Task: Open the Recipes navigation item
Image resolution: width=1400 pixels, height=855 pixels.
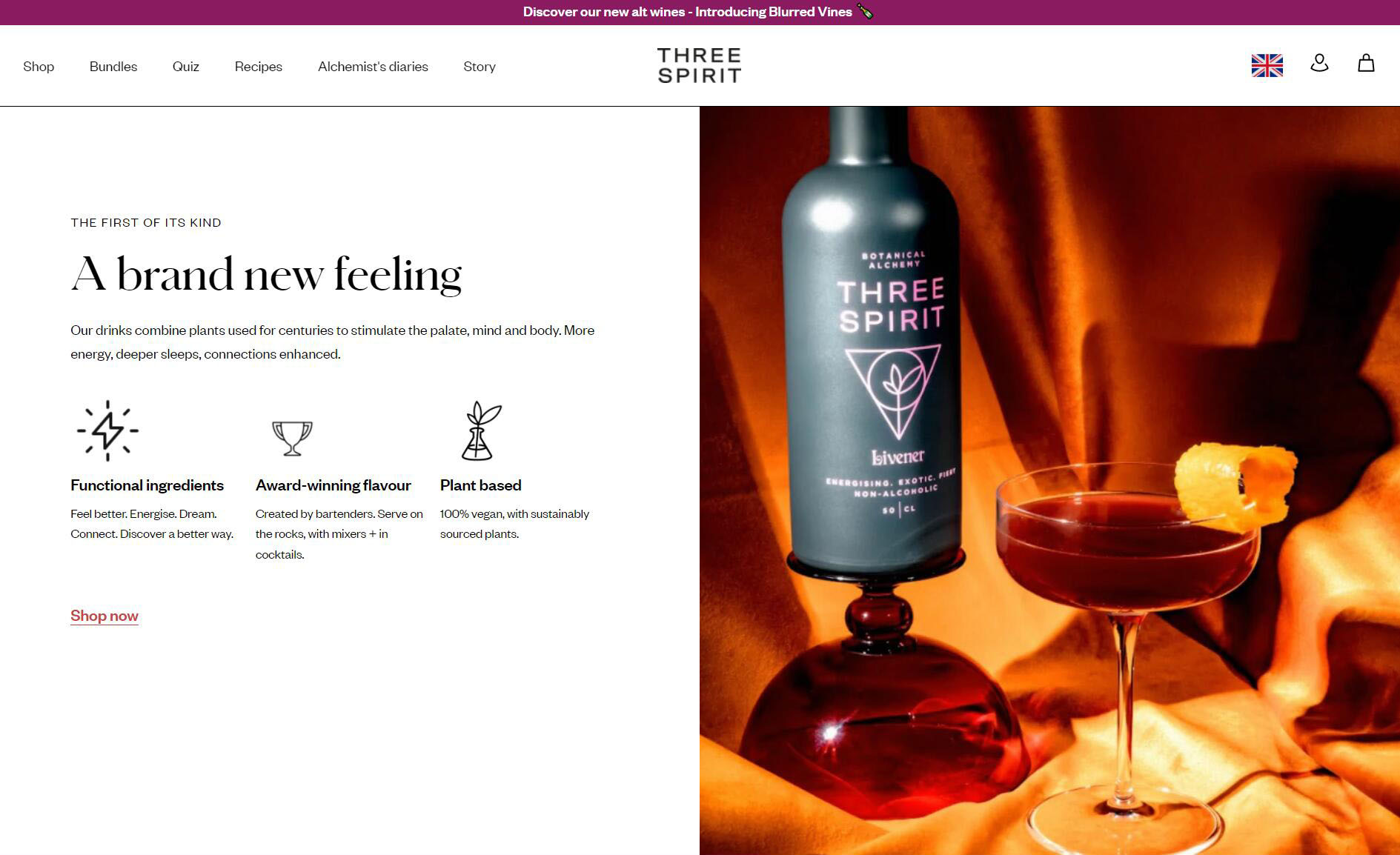Action: pos(259,67)
